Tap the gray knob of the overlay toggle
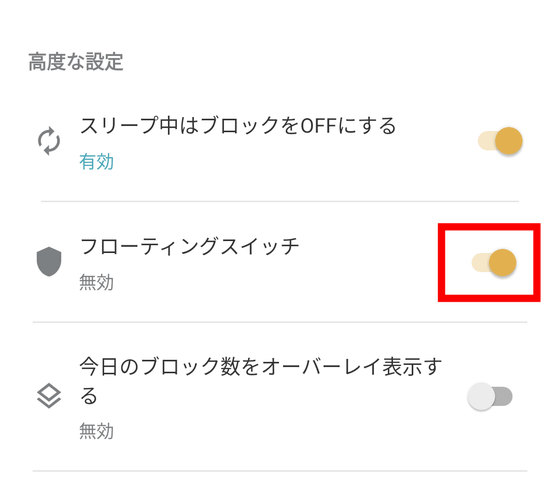Viewport: 560px width, 492px height. [x=481, y=396]
